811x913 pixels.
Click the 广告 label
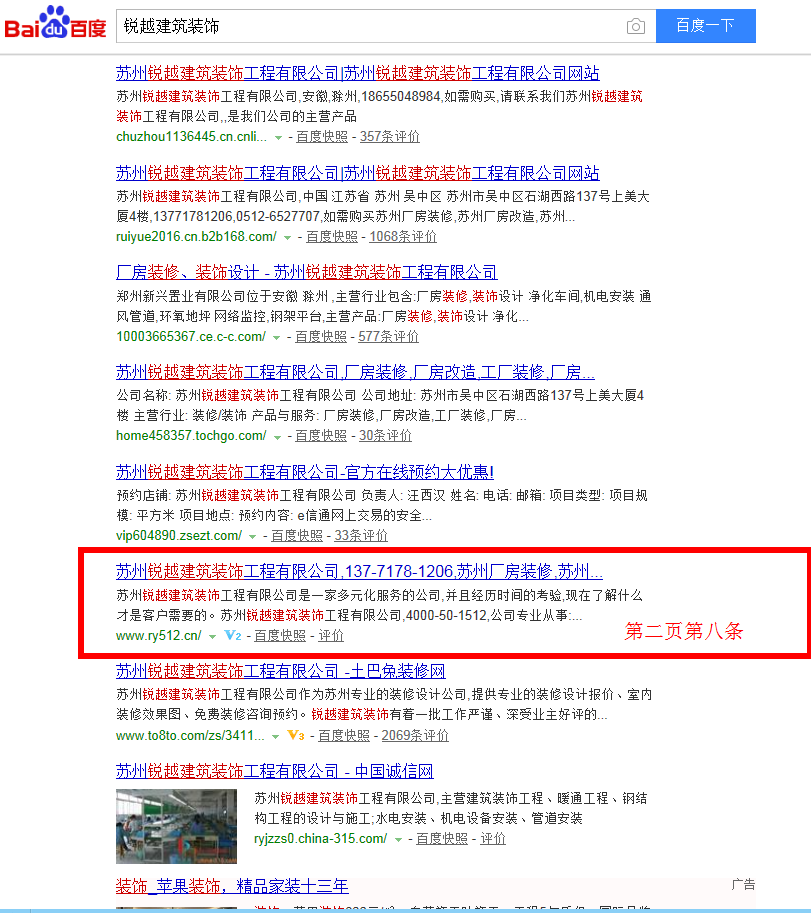point(743,885)
